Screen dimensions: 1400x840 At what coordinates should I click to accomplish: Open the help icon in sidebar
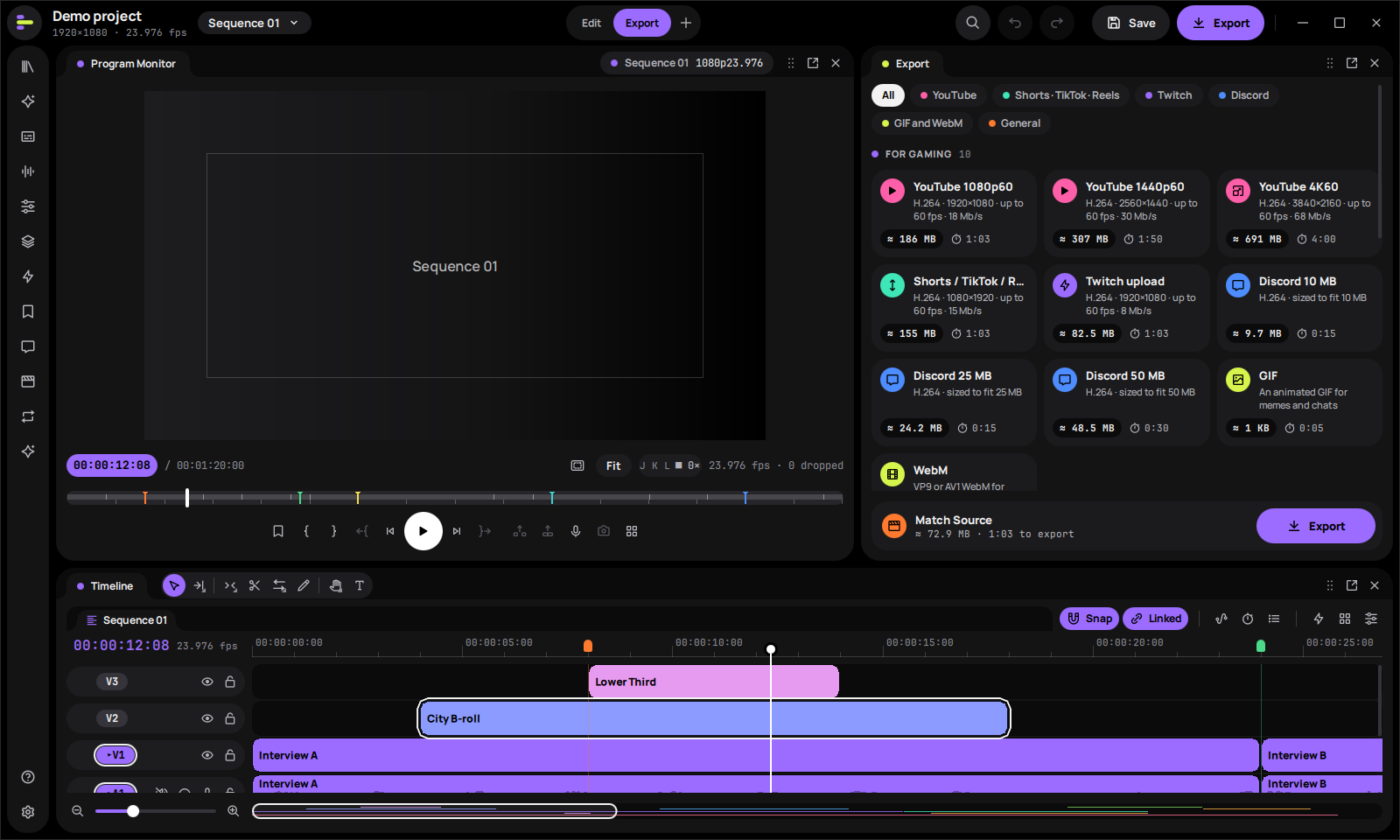coord(28,777)
